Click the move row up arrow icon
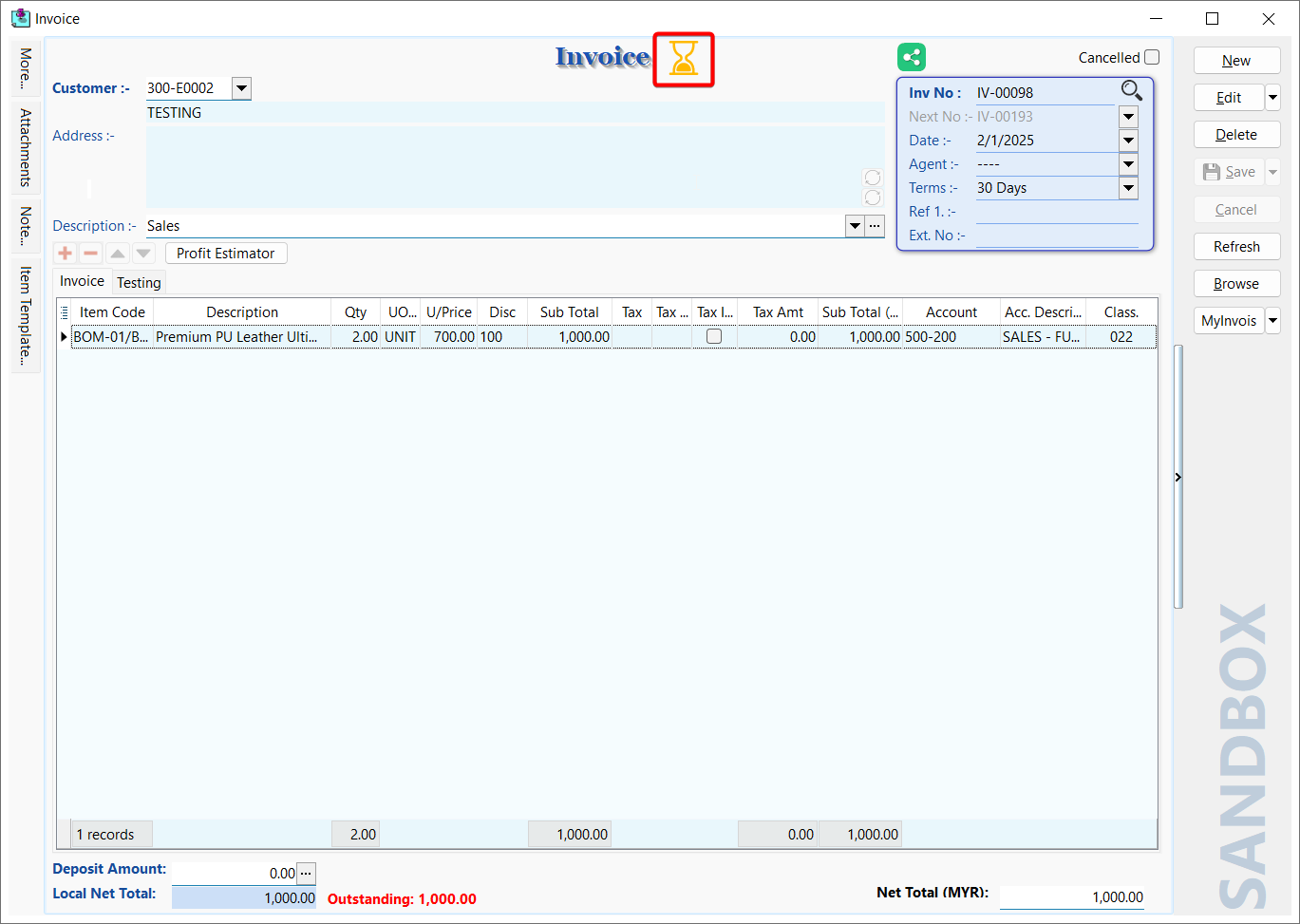The image size is (1300, 924). 117,254
